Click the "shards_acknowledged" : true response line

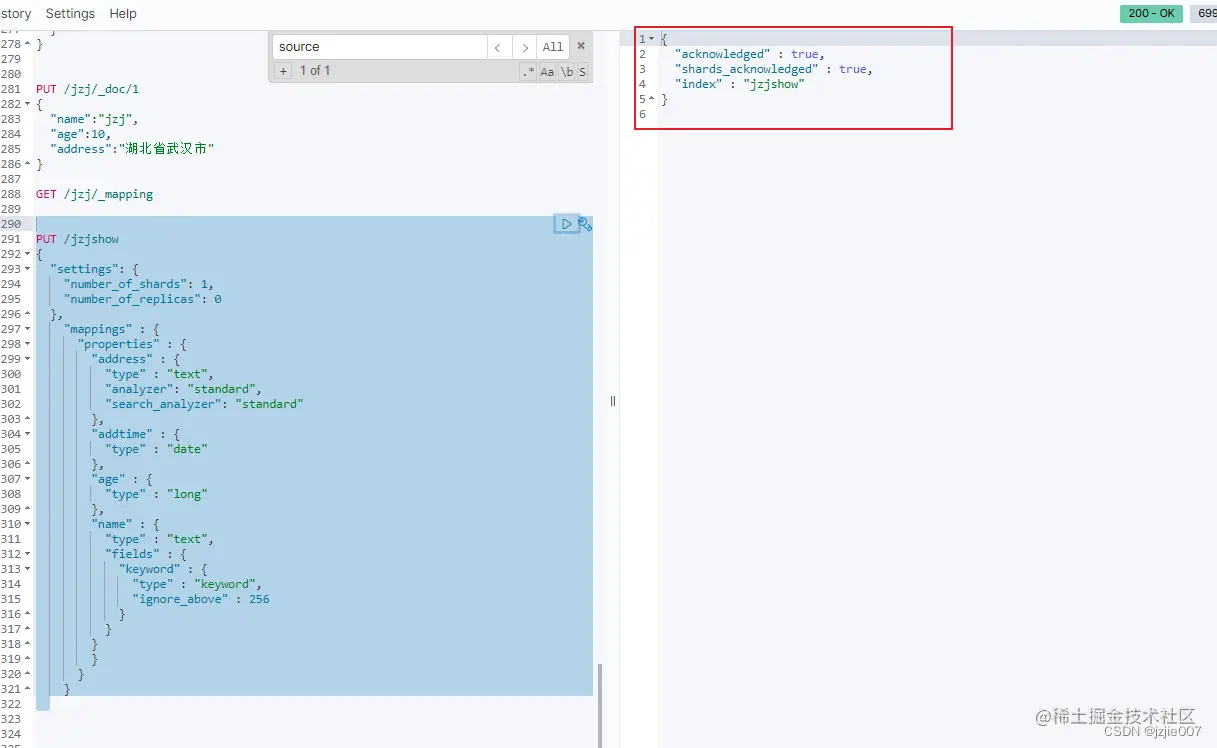tap(774, 69)
